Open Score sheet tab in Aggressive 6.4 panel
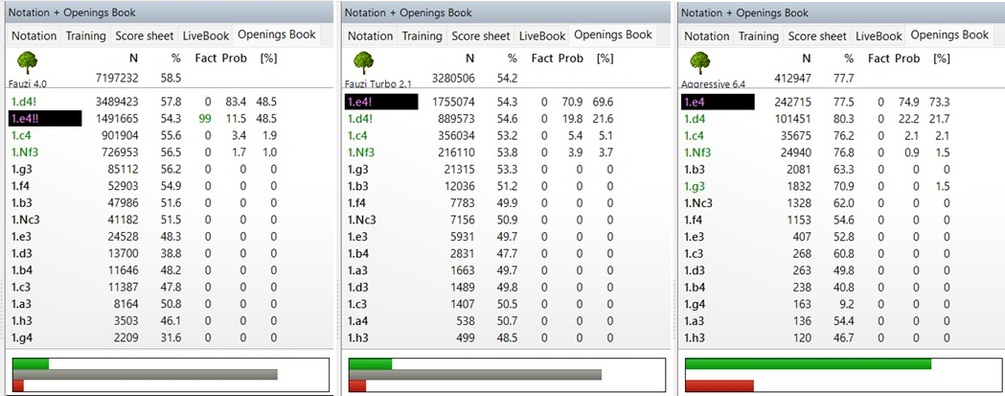The width and height of the screenshot is (1005, 396). 817,36
